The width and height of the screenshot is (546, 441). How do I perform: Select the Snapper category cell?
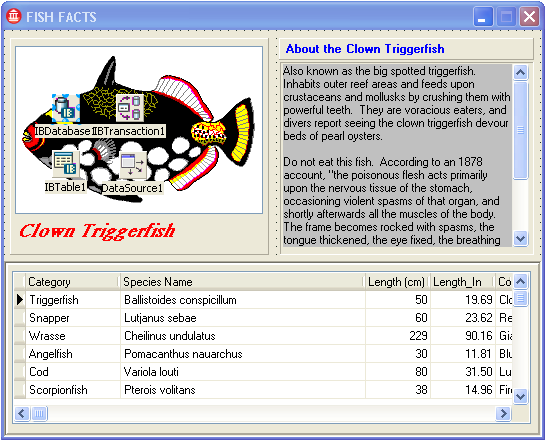coord(73,318)
